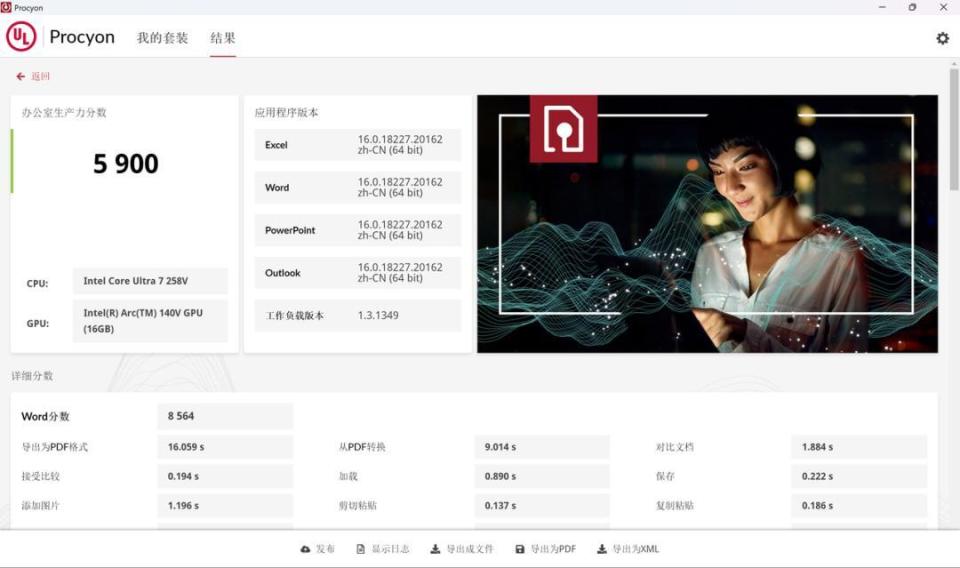This screenshot has height=568, width=960.
Task: Click the Outlook version row
Action: (358, 273)
